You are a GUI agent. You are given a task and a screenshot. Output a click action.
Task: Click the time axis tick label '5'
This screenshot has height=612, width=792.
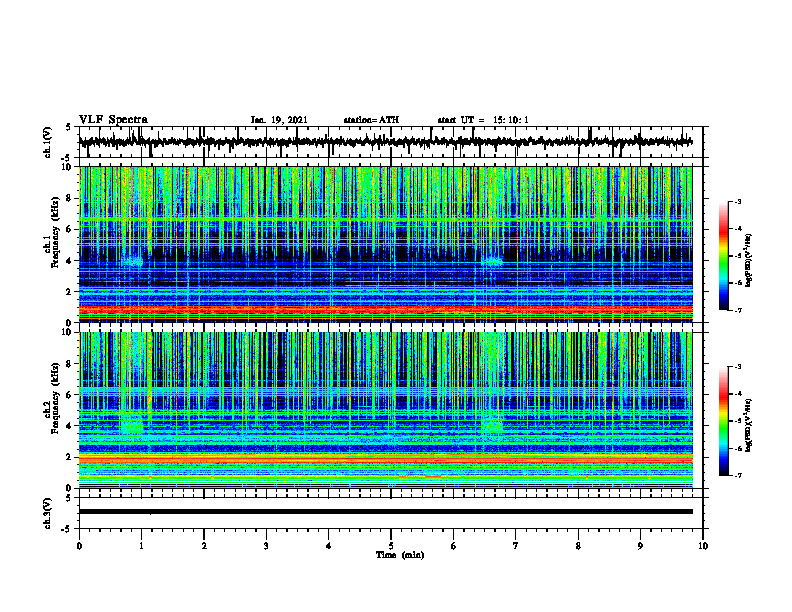(391, 546)
